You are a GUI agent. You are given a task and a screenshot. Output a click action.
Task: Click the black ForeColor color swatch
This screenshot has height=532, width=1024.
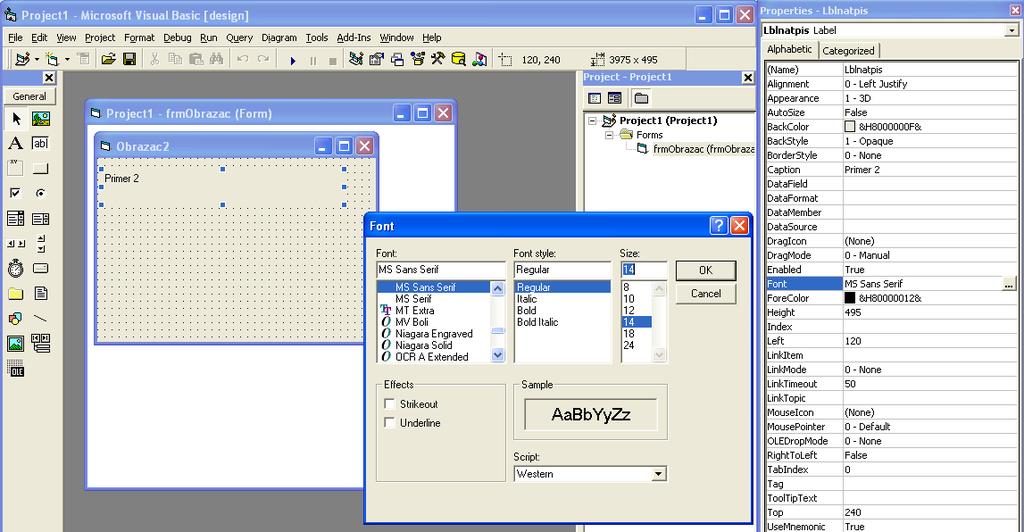click(x=850, y=298)
